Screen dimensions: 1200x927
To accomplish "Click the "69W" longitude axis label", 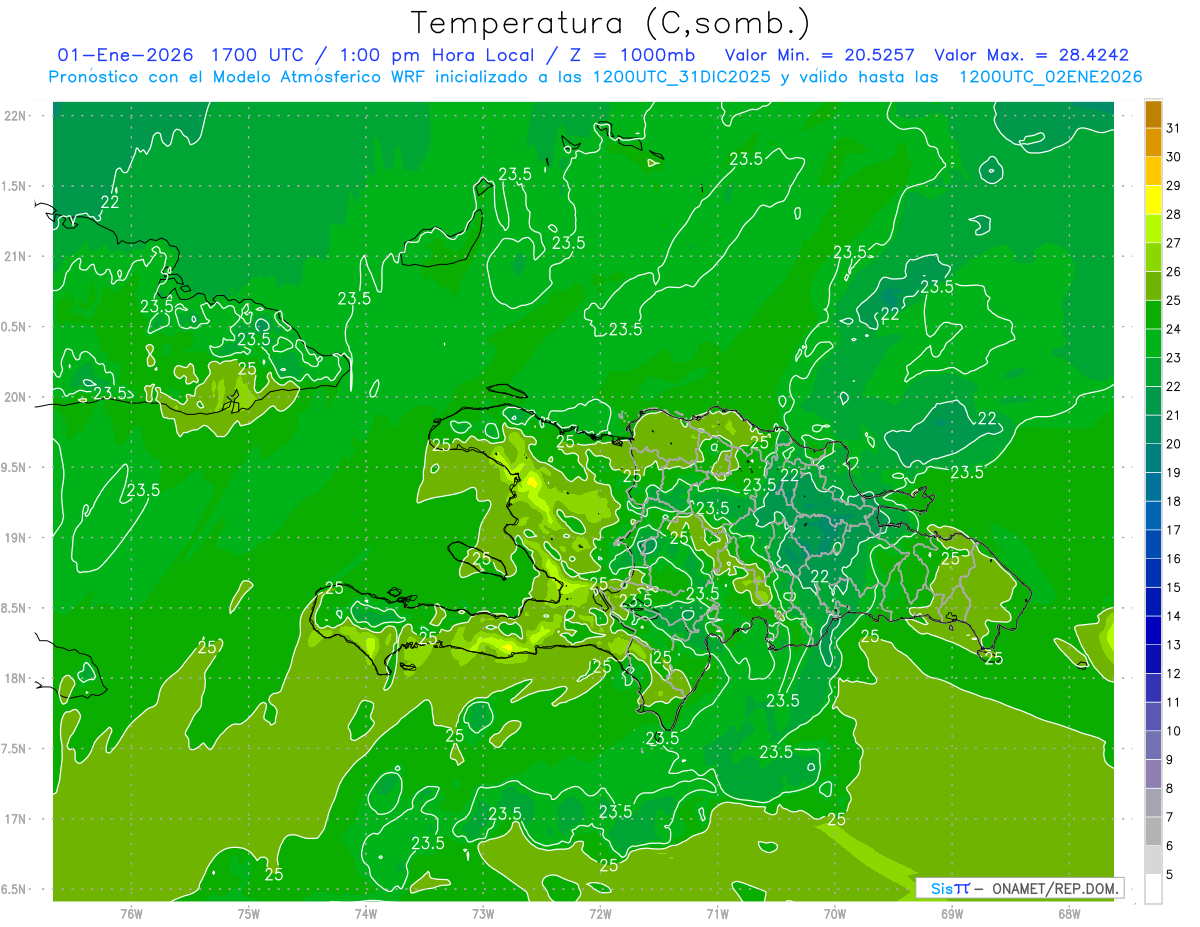I will click(x=952, y=913).
